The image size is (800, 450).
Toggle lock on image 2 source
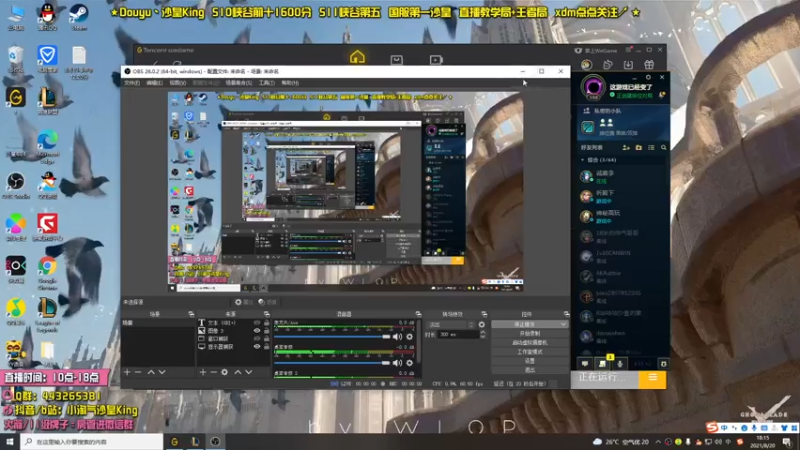266,331
